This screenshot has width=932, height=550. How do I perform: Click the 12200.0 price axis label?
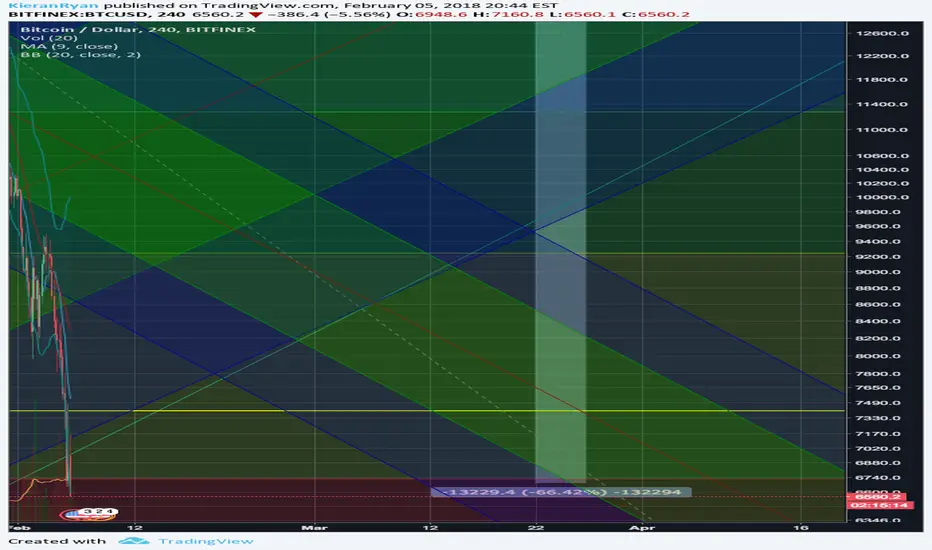pyautogui.click(x=882, y=56)
